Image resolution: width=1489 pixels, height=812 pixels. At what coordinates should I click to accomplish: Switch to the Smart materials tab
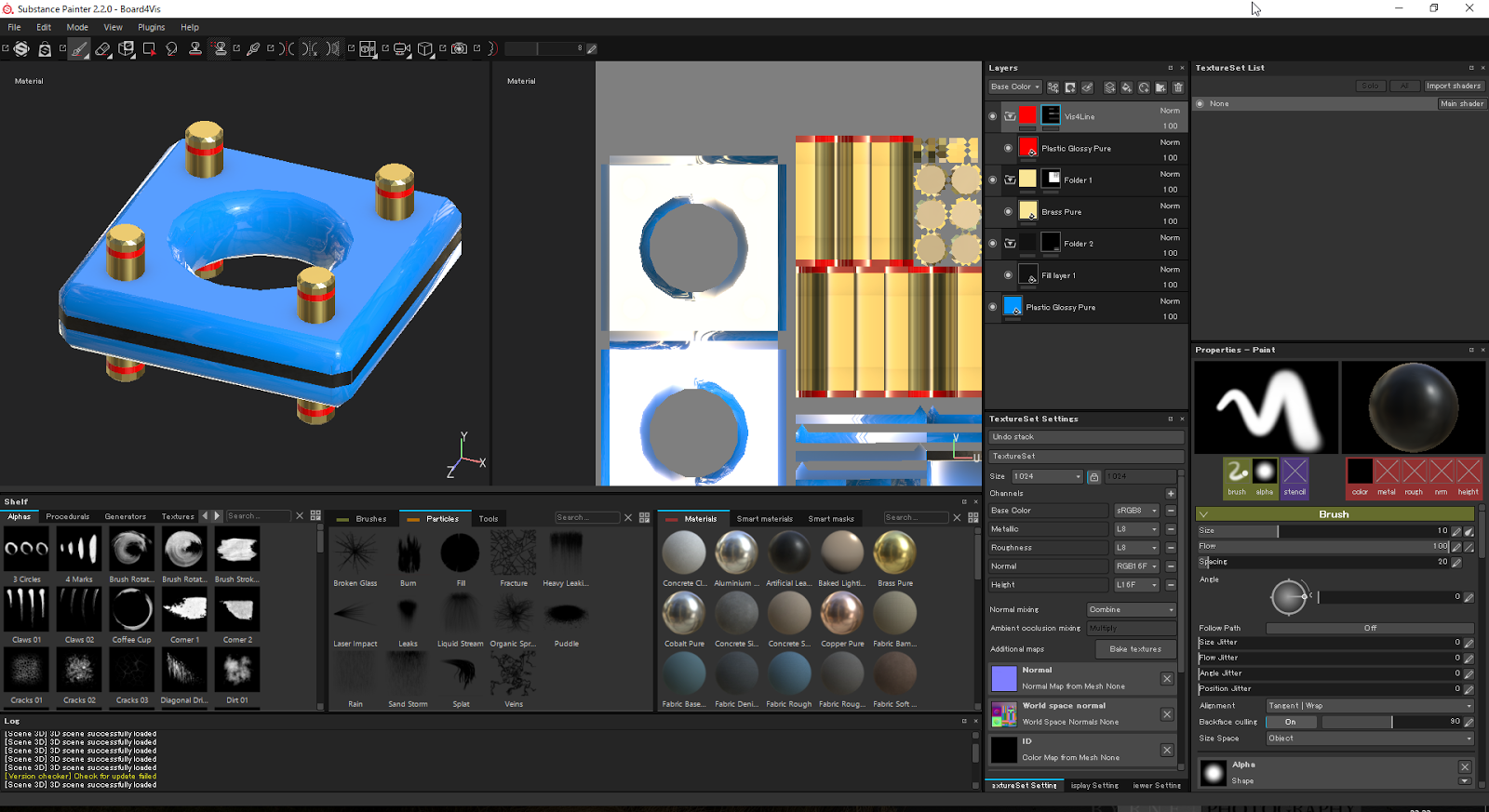pos(765,519)
